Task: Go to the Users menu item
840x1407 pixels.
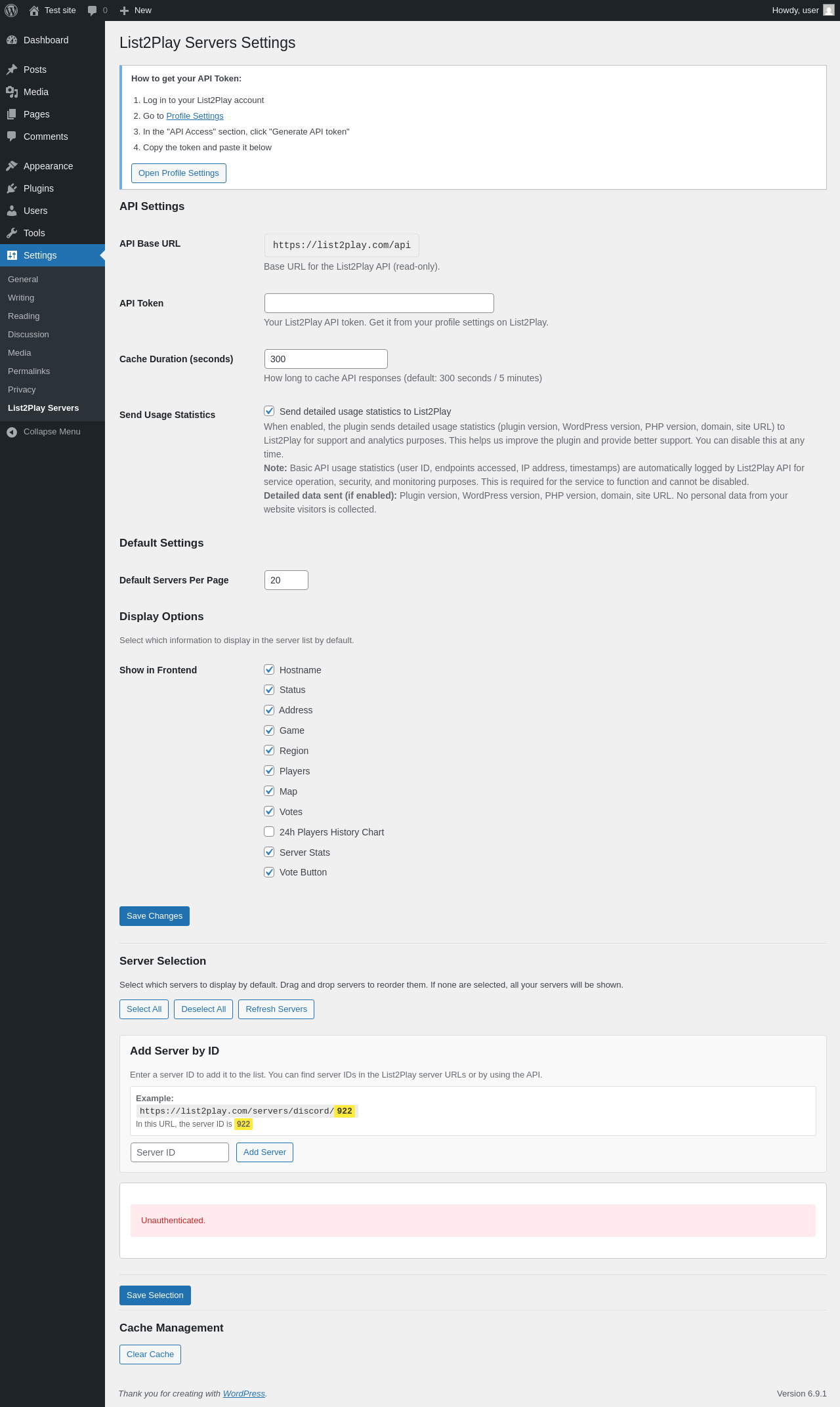Action: click(35, 211)
